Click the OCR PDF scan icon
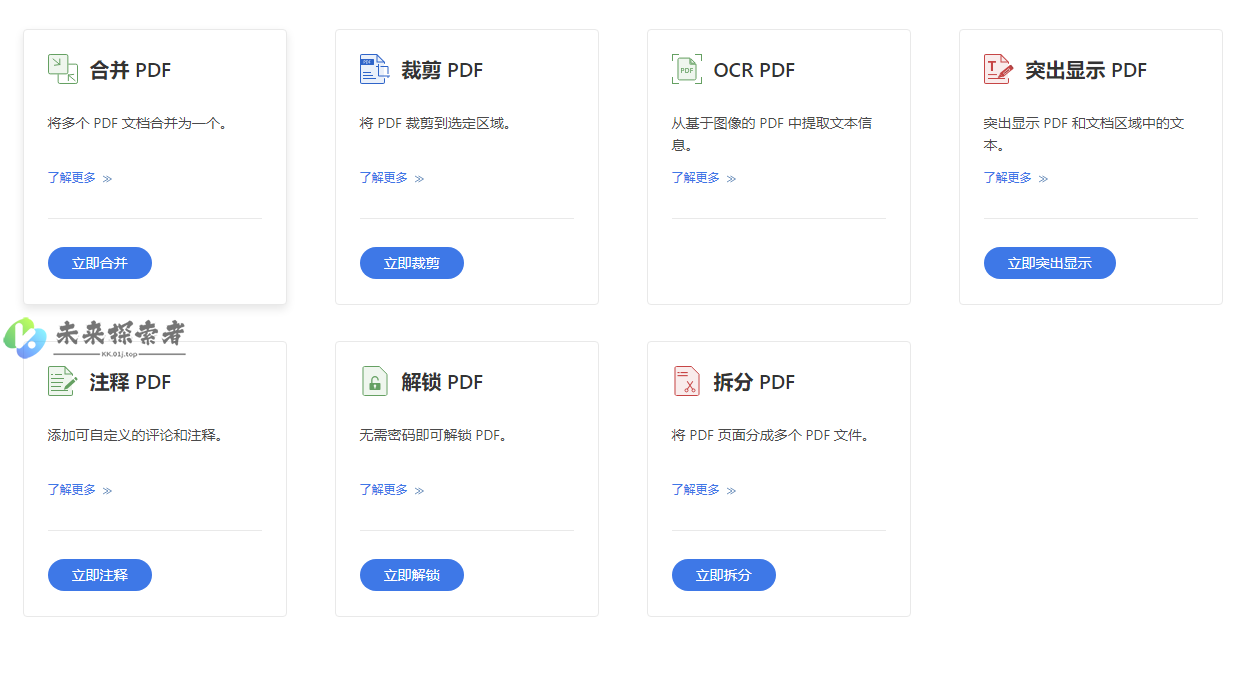The width and height of the screenshot is (1247, 677). 686,69
